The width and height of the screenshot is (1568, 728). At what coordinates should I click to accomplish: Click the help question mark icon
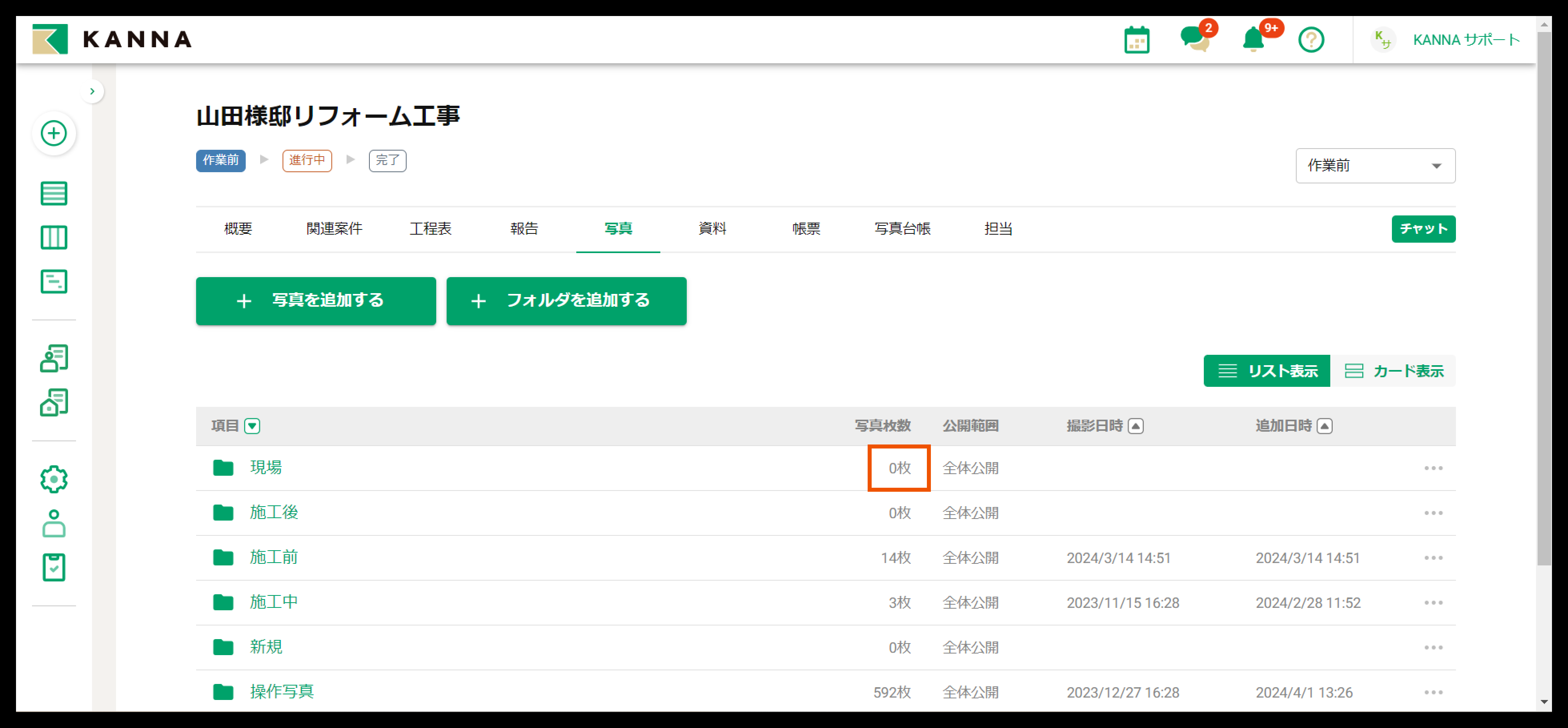(x=1311, y=40)
